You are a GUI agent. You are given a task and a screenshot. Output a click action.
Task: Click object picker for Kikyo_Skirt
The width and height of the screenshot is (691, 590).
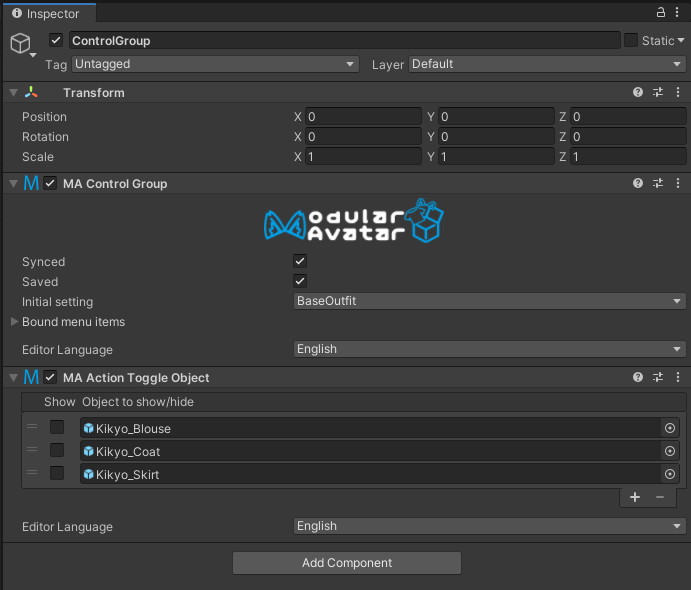click(670, 474)
